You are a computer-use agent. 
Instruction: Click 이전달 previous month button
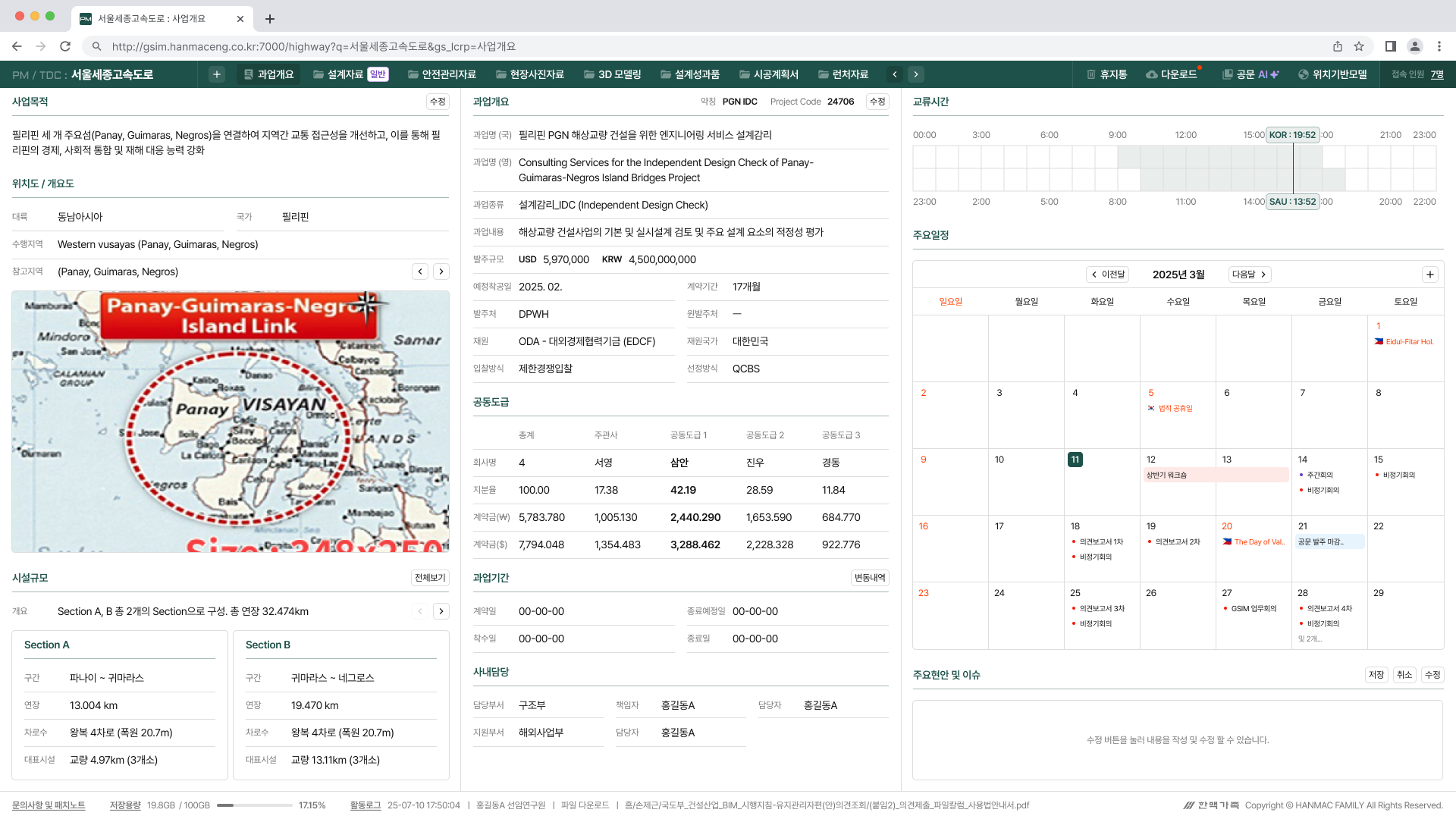[x=1108, y=275]
